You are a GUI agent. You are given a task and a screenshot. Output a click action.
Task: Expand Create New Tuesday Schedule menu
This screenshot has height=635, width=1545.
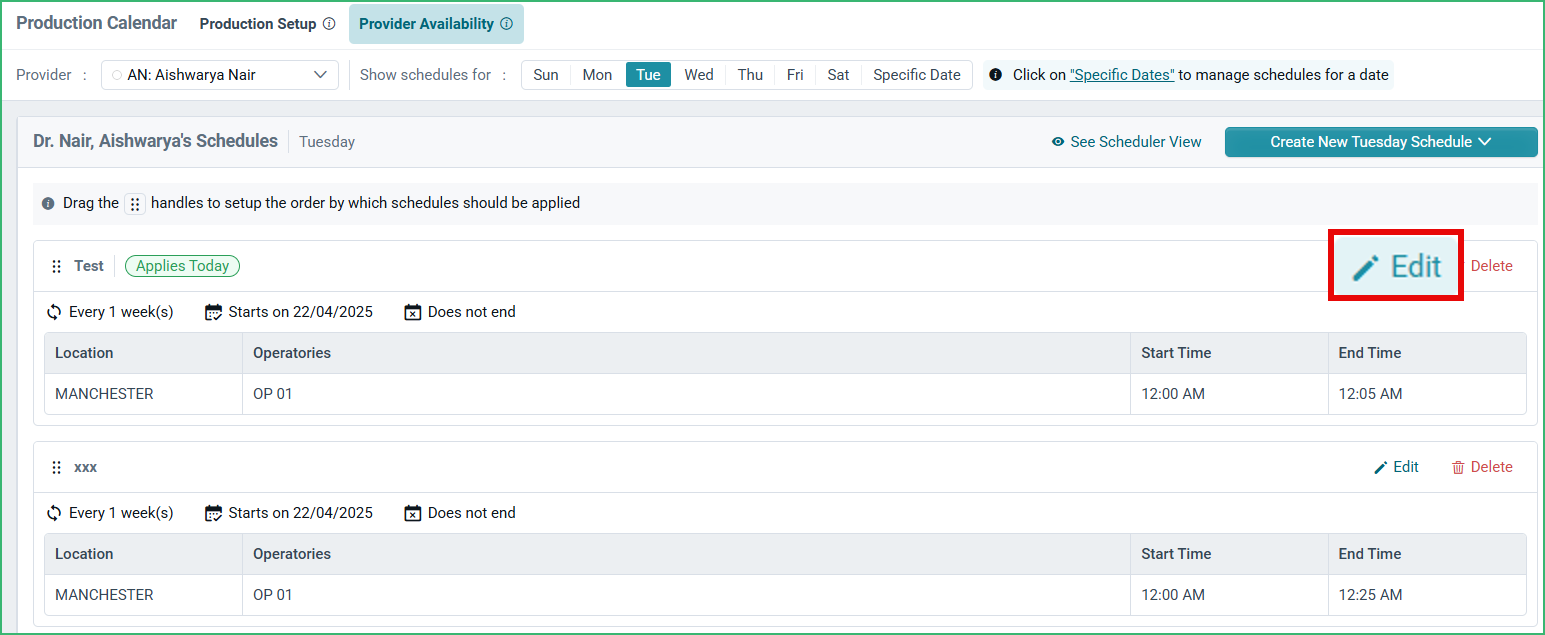[1381, 142]
